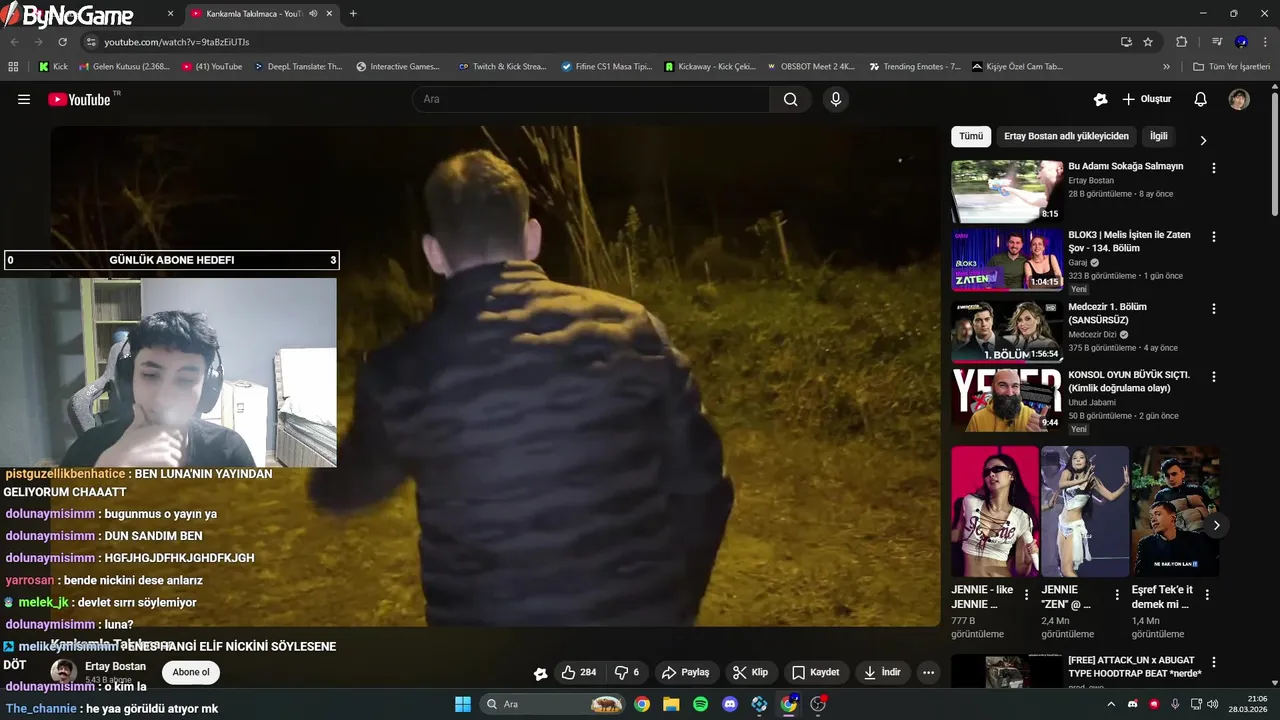
Task: Open options for Eşref Tek'e short
Action: pyautogui.click(x=1207, y=595)
